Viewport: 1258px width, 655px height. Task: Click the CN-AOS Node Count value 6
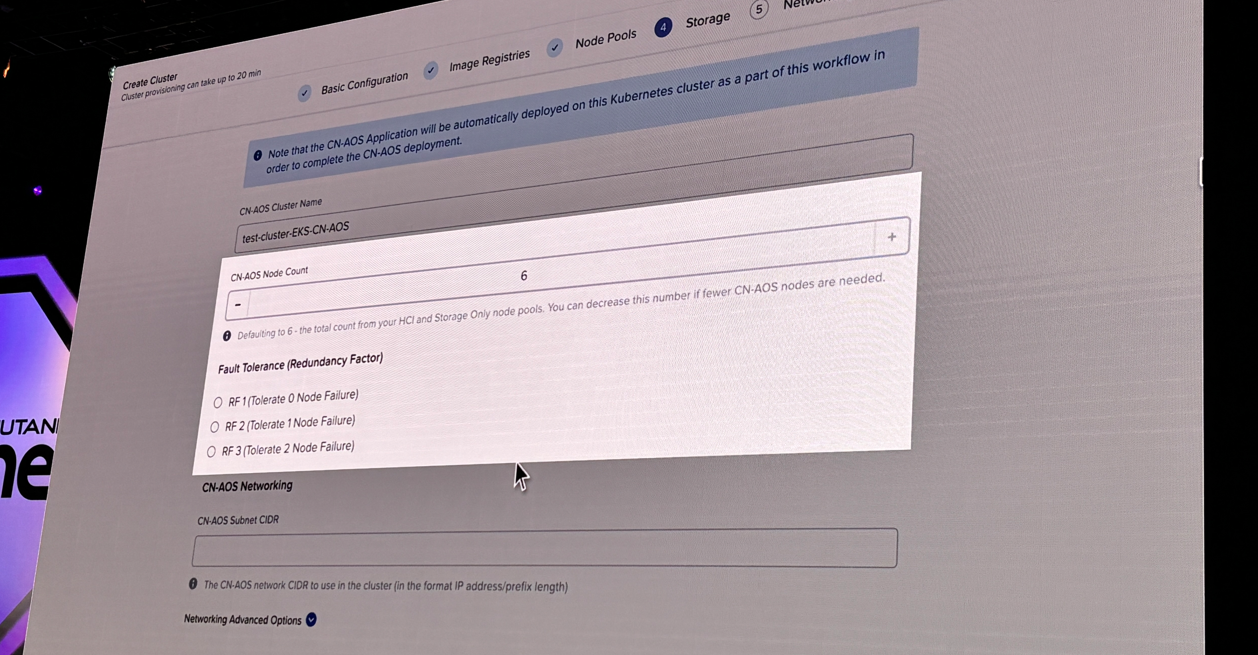coord(523,276)
